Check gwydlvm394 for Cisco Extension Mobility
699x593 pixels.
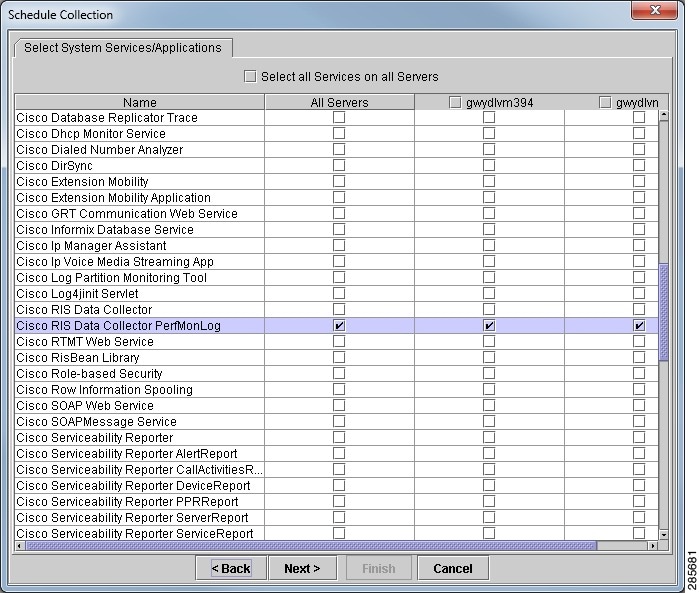[489, 181]
